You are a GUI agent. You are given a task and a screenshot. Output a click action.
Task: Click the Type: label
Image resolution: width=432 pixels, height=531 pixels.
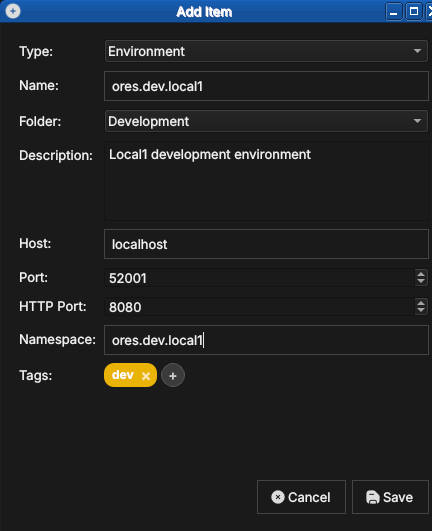click(36, 51)
